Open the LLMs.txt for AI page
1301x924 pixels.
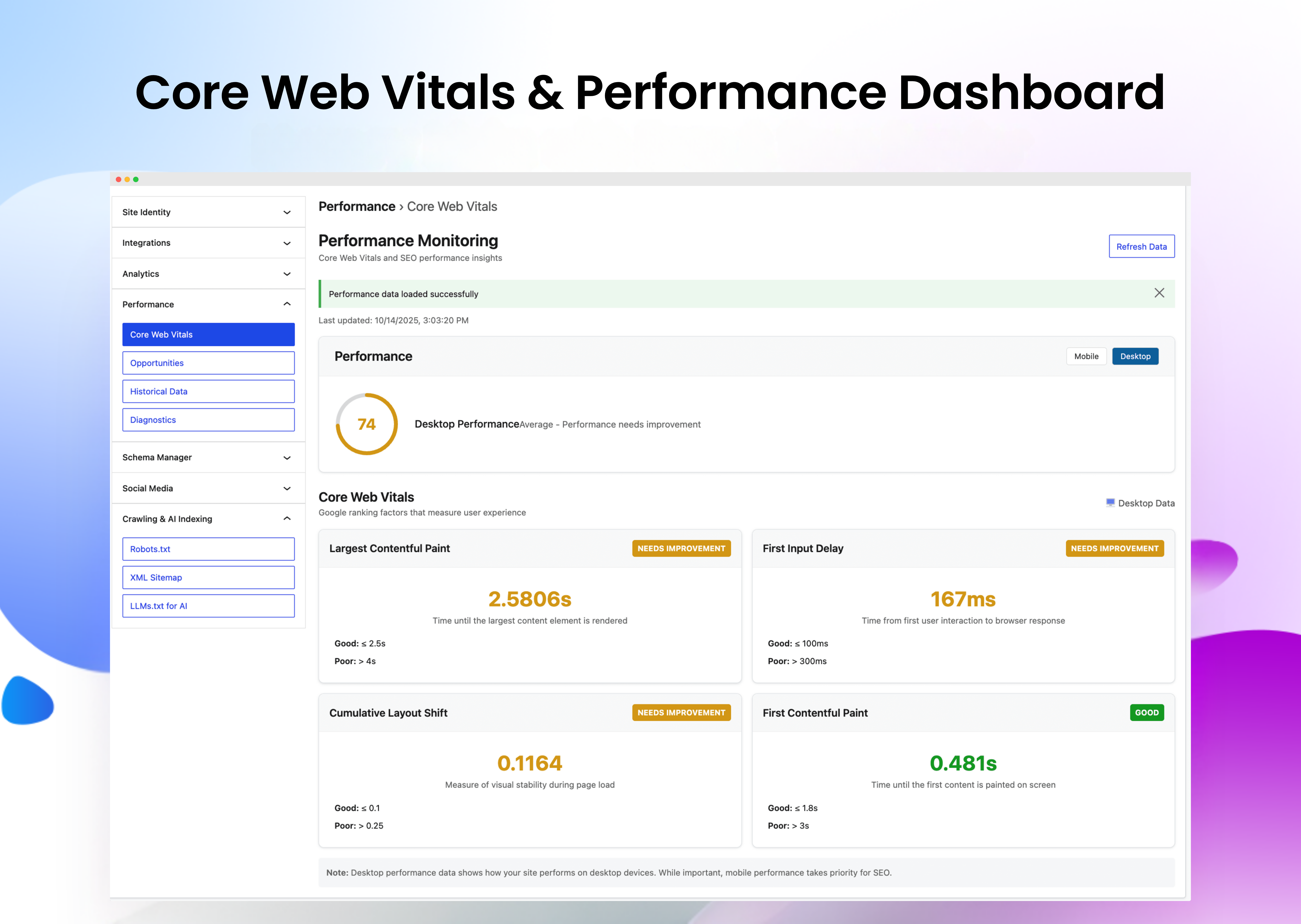(208, 605)
